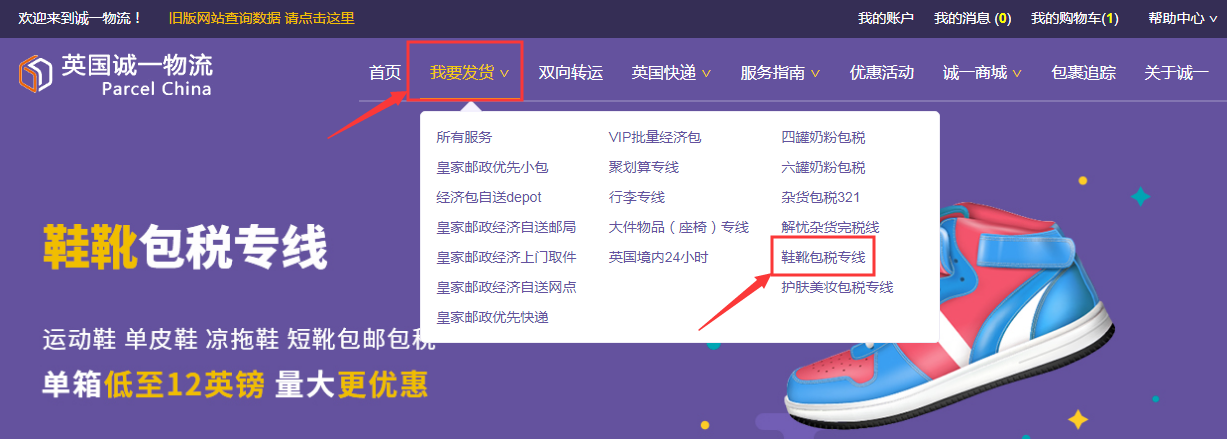Expand the 我要发货 dropdown arrow
1227x439 pixels.
coord(505,73)
